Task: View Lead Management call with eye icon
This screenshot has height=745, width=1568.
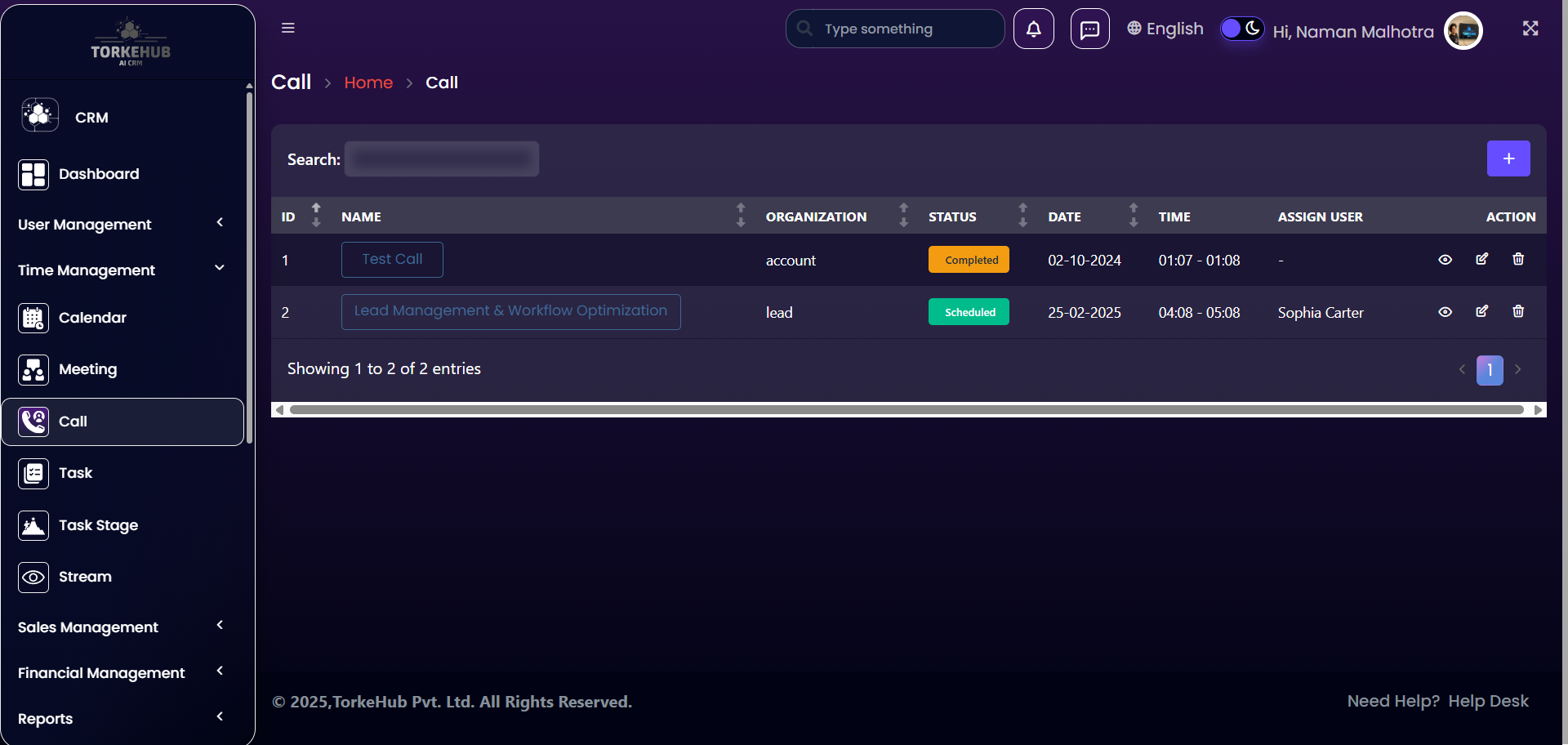Action: click(x=1445, y=312)
